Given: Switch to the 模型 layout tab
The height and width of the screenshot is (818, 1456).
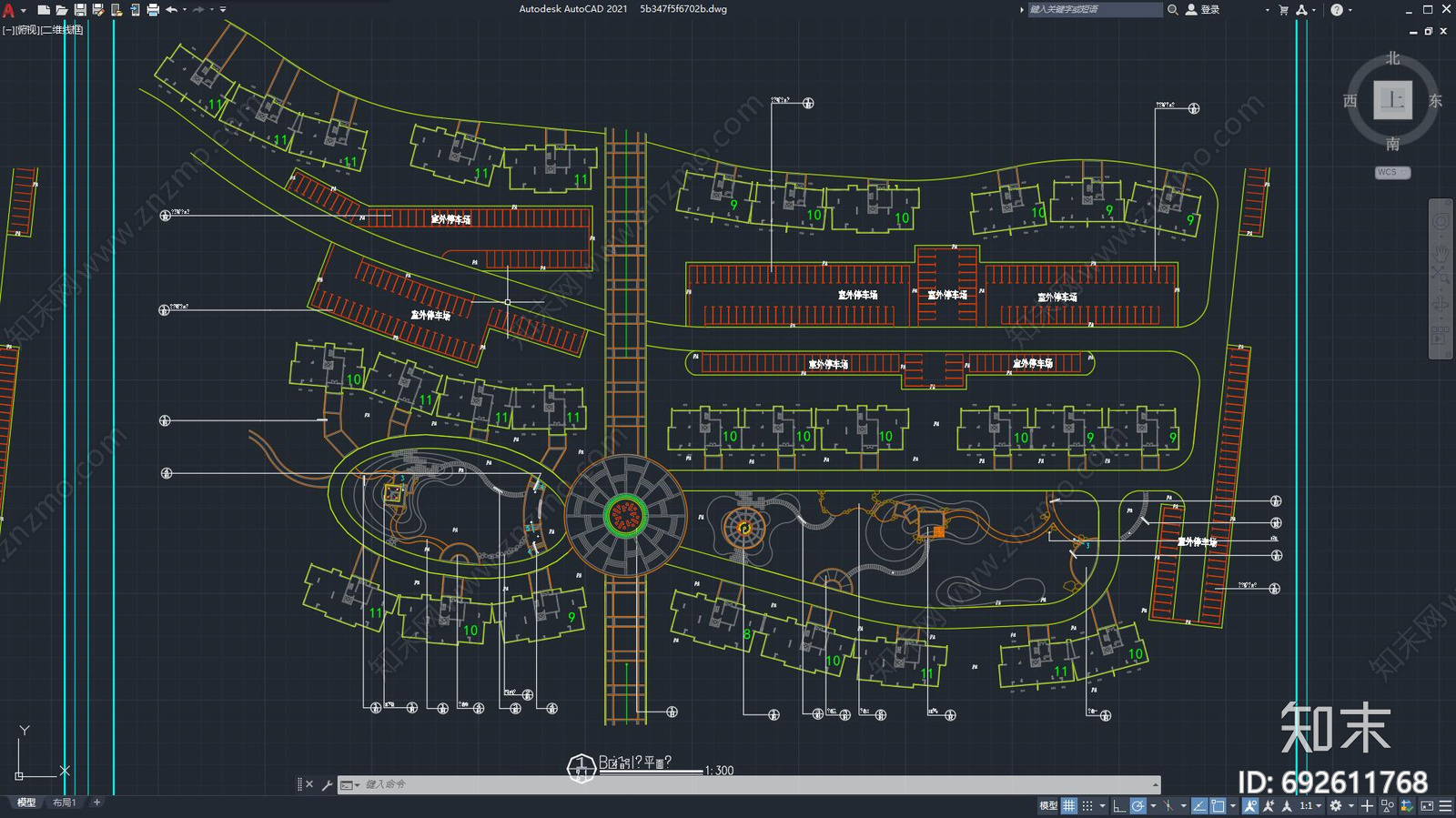Looking at the screenshot, I should 26,803.
